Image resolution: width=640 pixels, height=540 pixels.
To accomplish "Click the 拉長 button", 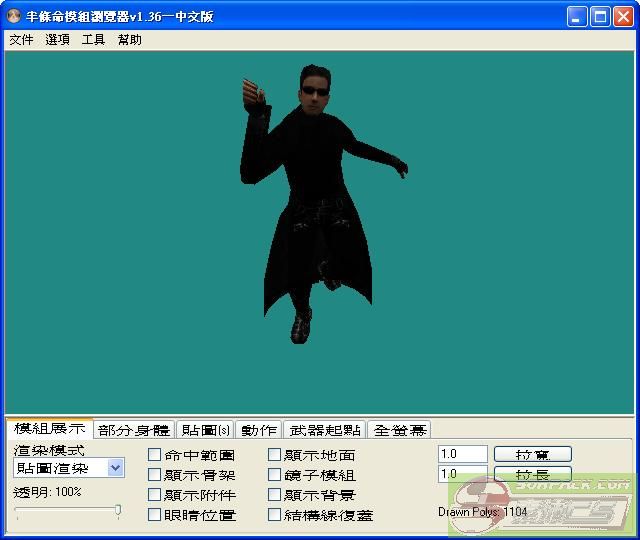I will (x=532, y=474).
